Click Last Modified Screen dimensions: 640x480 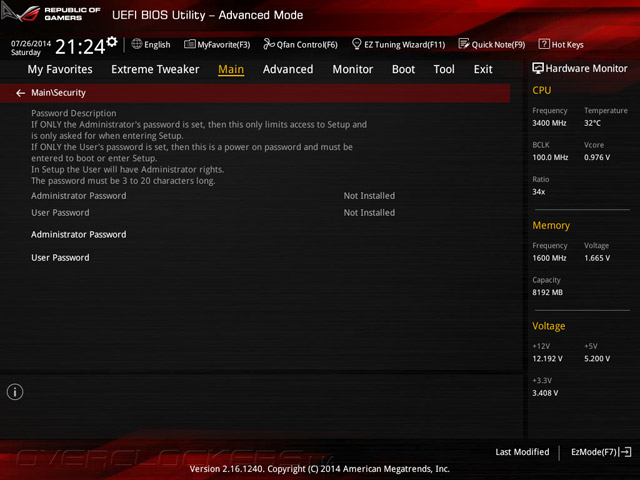(522, 452)
